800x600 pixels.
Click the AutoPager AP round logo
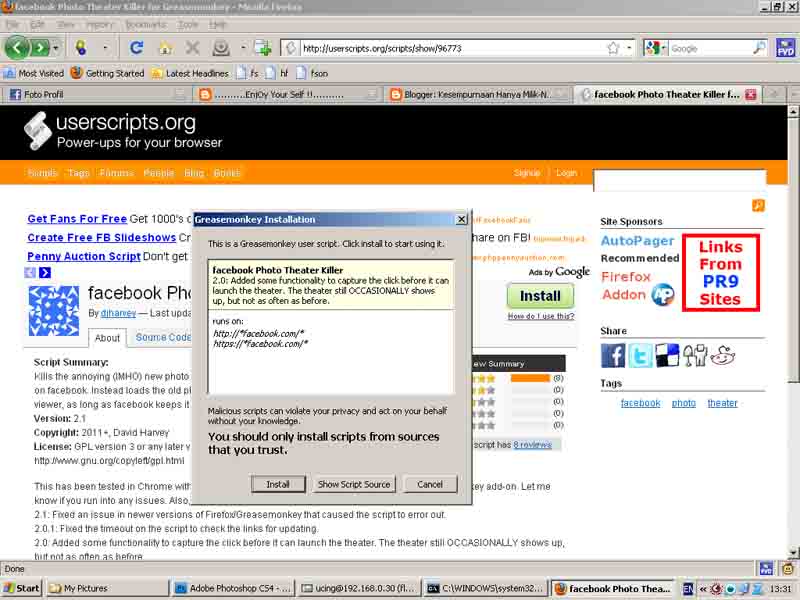tap(663, 294)
